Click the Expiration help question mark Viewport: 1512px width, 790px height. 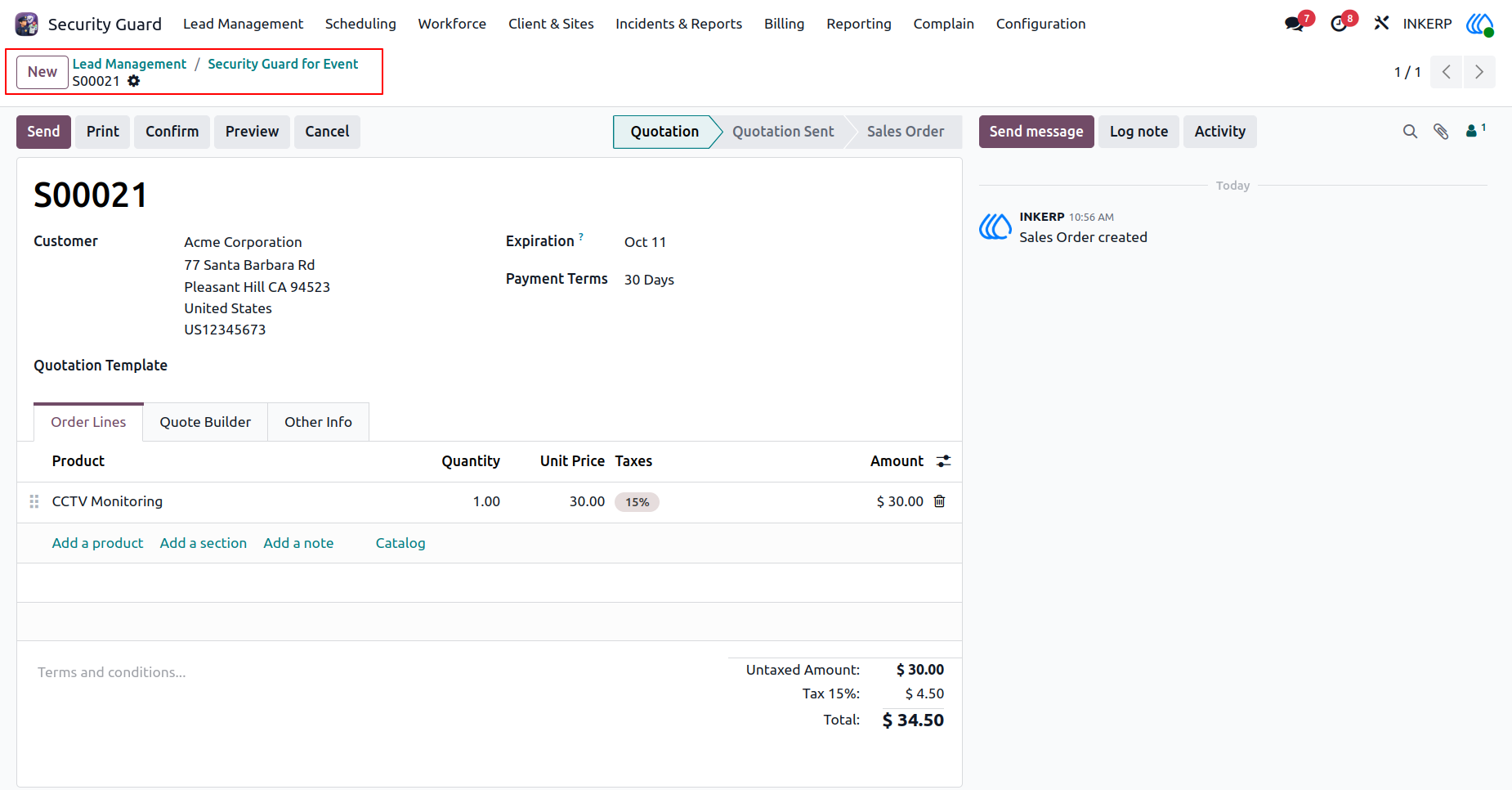point(581,237)
